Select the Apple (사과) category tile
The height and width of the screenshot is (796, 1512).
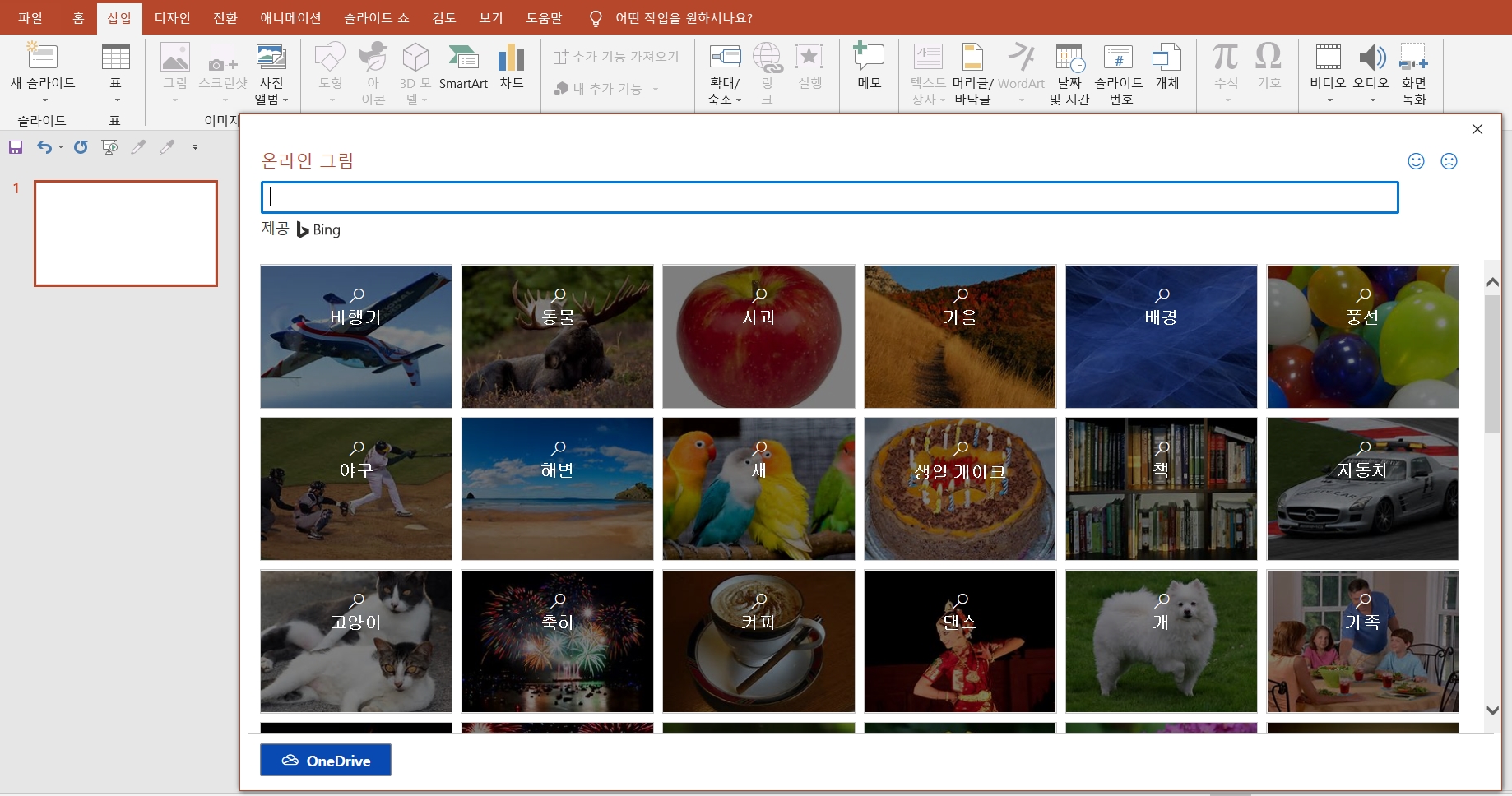pos(758,336)
